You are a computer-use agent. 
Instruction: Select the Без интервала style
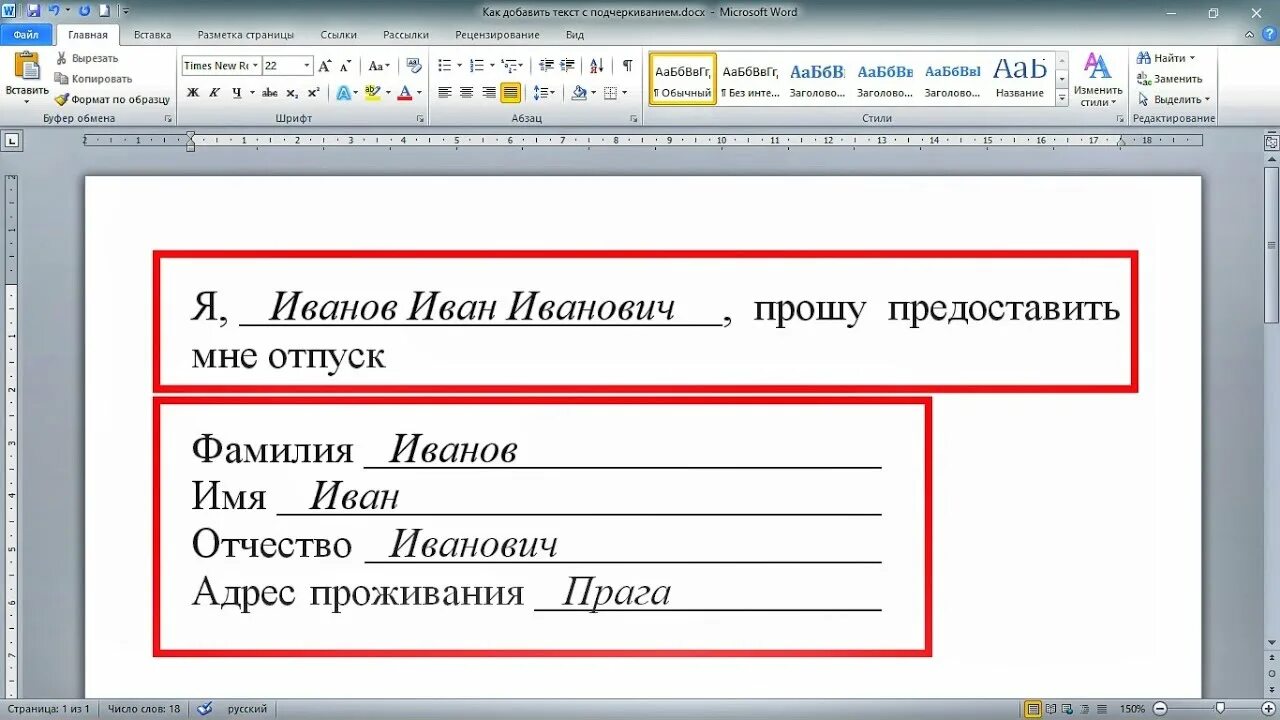(x=750, y=79)
